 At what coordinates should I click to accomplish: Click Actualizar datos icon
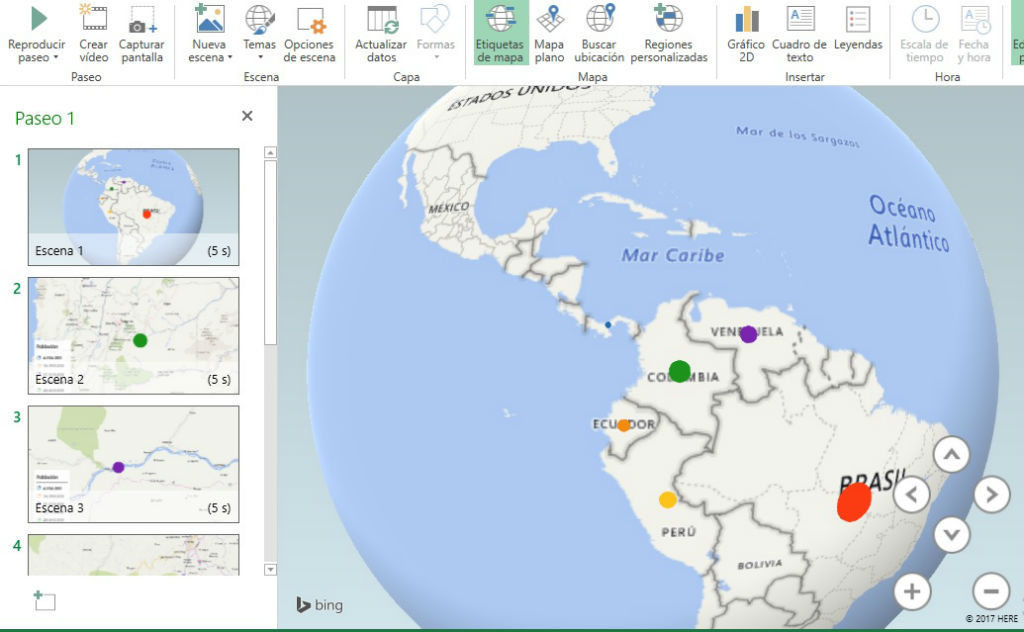[x=381, y=19]
